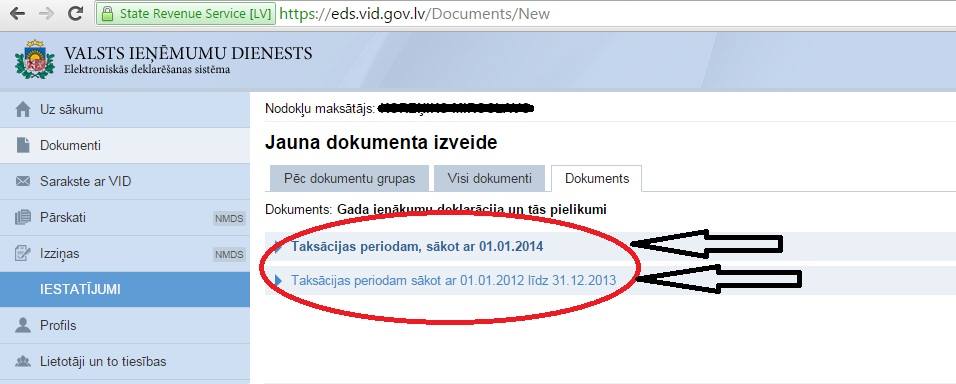Click the person icon beside Profils
Viewport: 956px width, 384px height.
coord(23,325)
